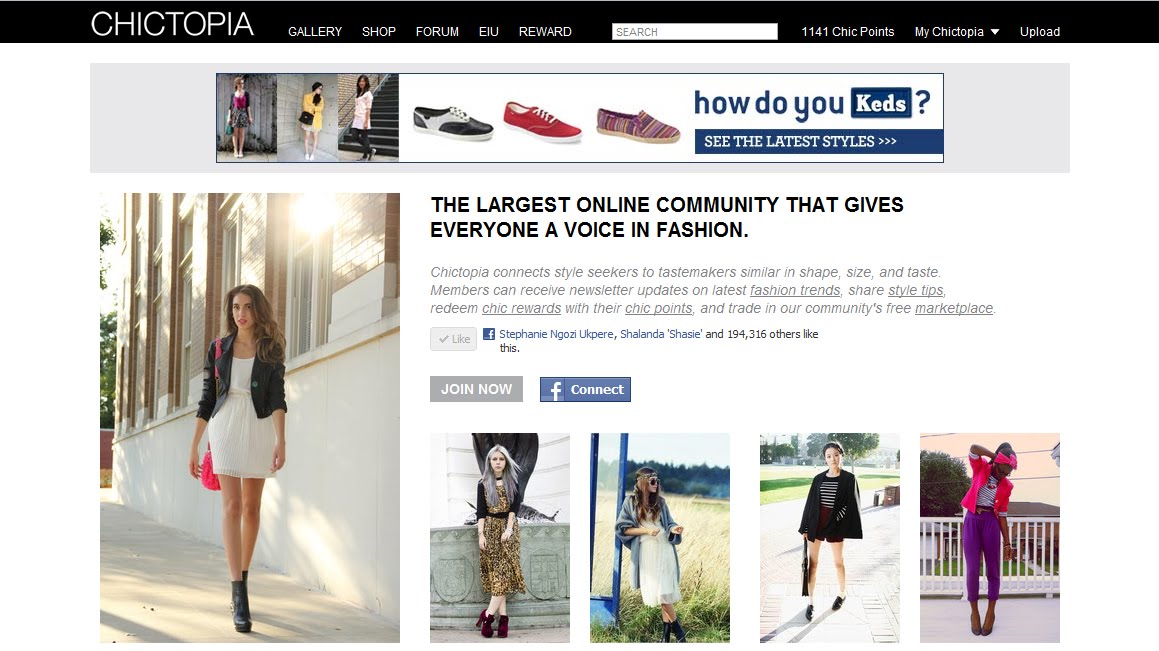Click the Keds logo in the ad
The width and height of the screenshot is (1159, 651).
pos(880,103)
